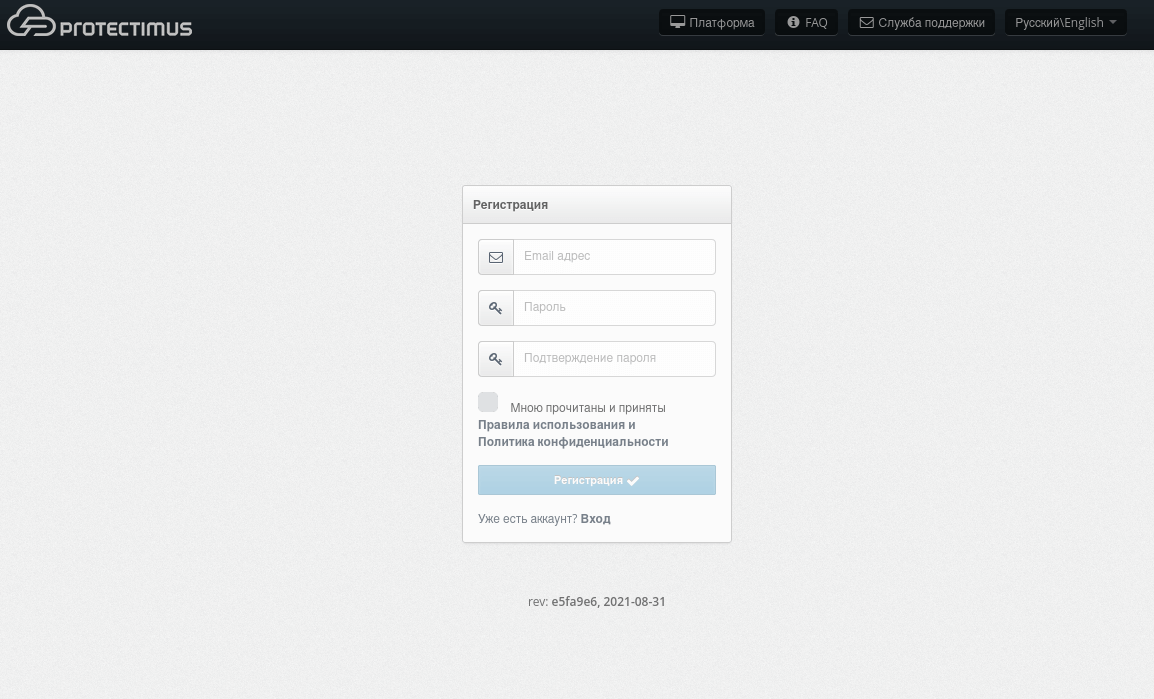Expand the Русский\English language dropdown
The image size is (1154, 699).
[1066, 22]
